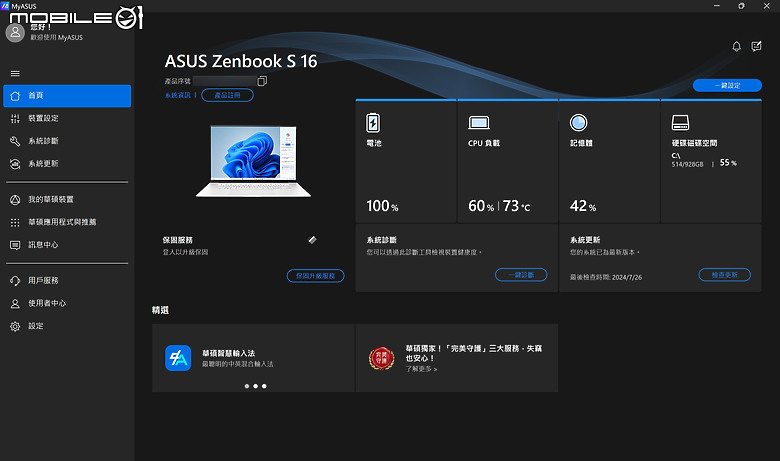Click the 100% battery value
This screenshot has width=780, height=461.
point(382,206)
